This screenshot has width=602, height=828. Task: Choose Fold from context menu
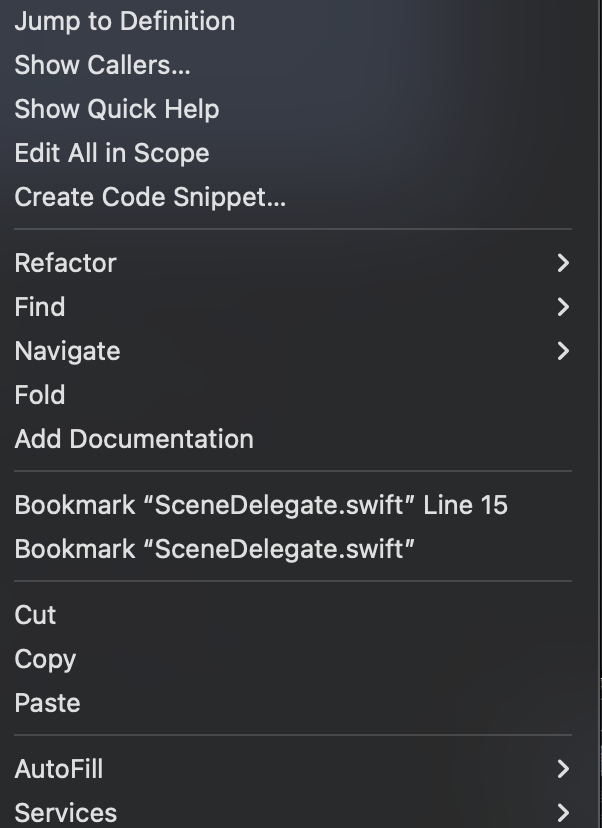tap(40, 395)
